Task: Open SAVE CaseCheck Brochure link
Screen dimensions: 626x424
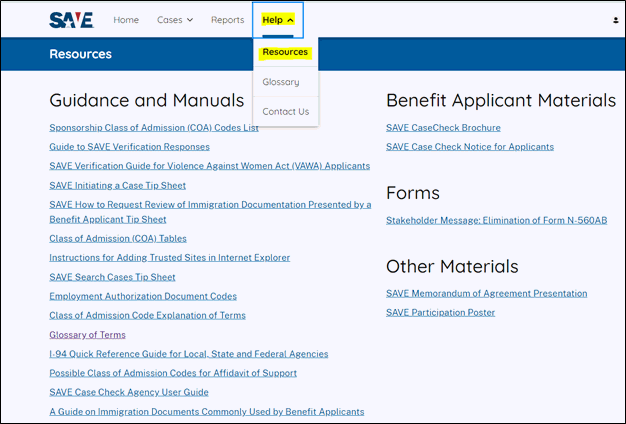Action: pyautogui.click(x=443, y=128)
